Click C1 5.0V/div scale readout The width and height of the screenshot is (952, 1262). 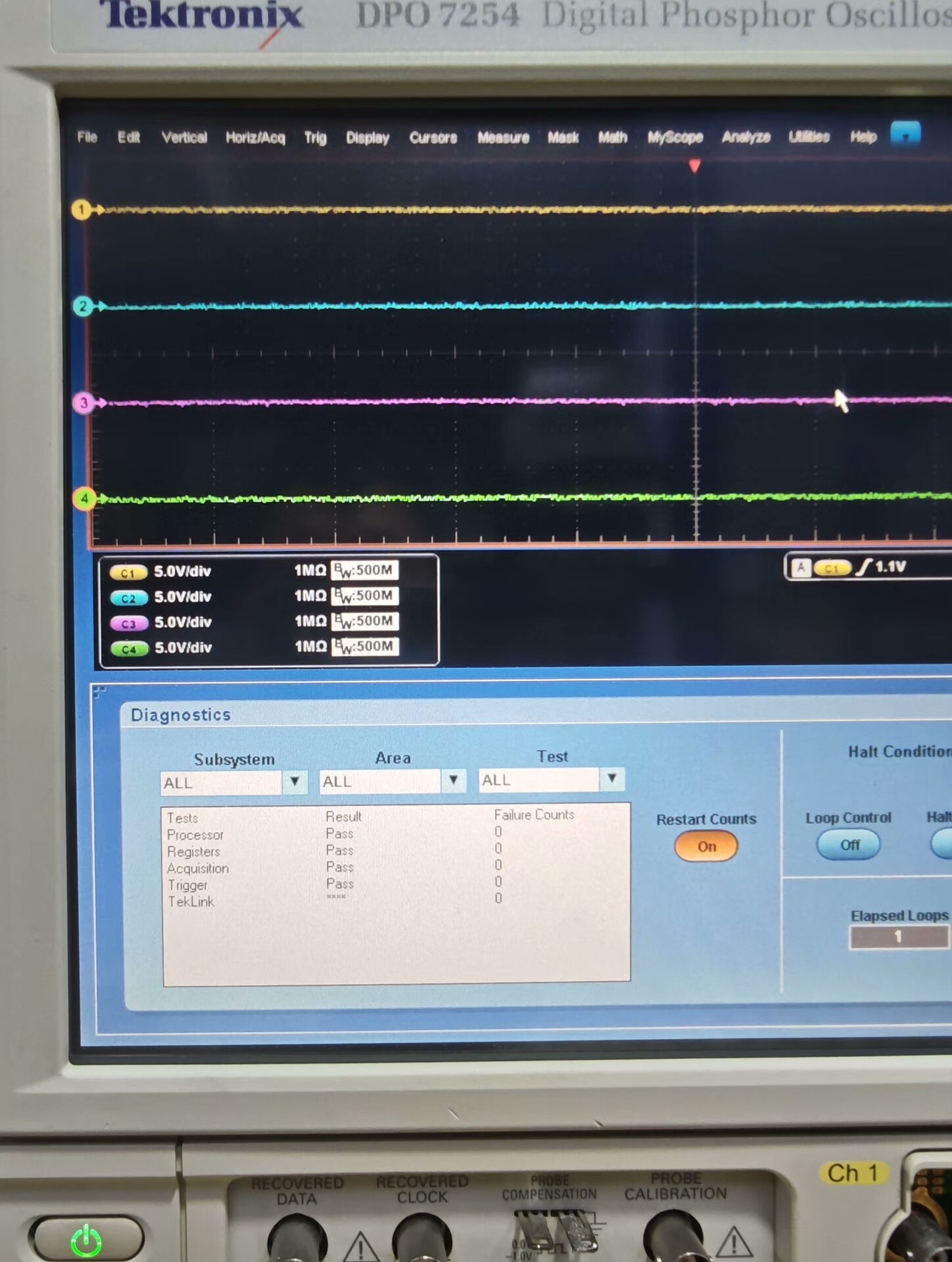click(182, 571)
